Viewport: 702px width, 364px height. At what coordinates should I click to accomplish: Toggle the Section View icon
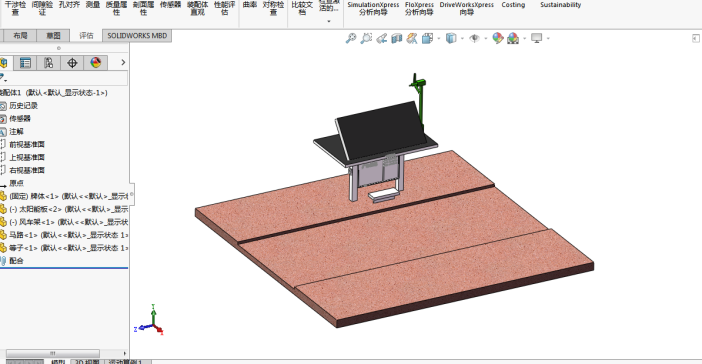397,39
